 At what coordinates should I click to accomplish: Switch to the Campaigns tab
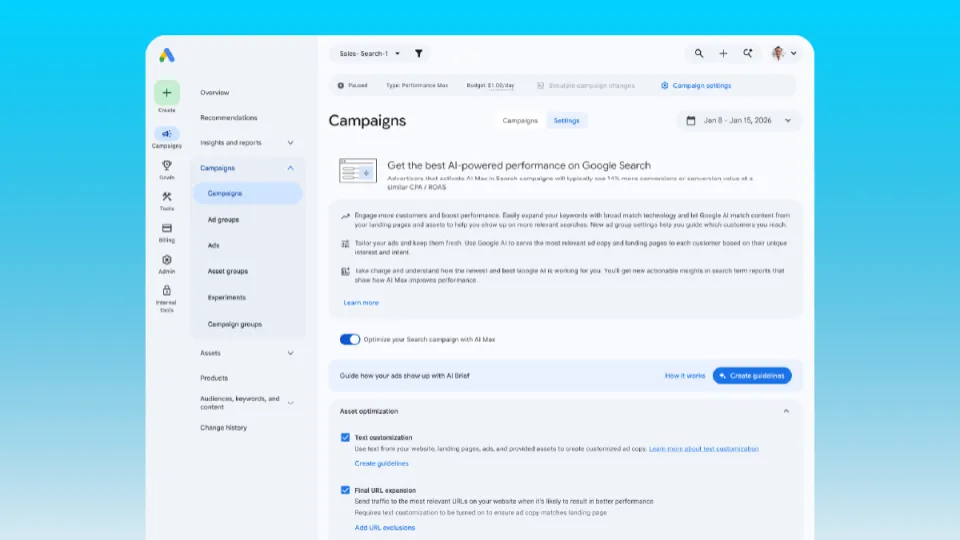pyautogui.click(x=520, y=121)
